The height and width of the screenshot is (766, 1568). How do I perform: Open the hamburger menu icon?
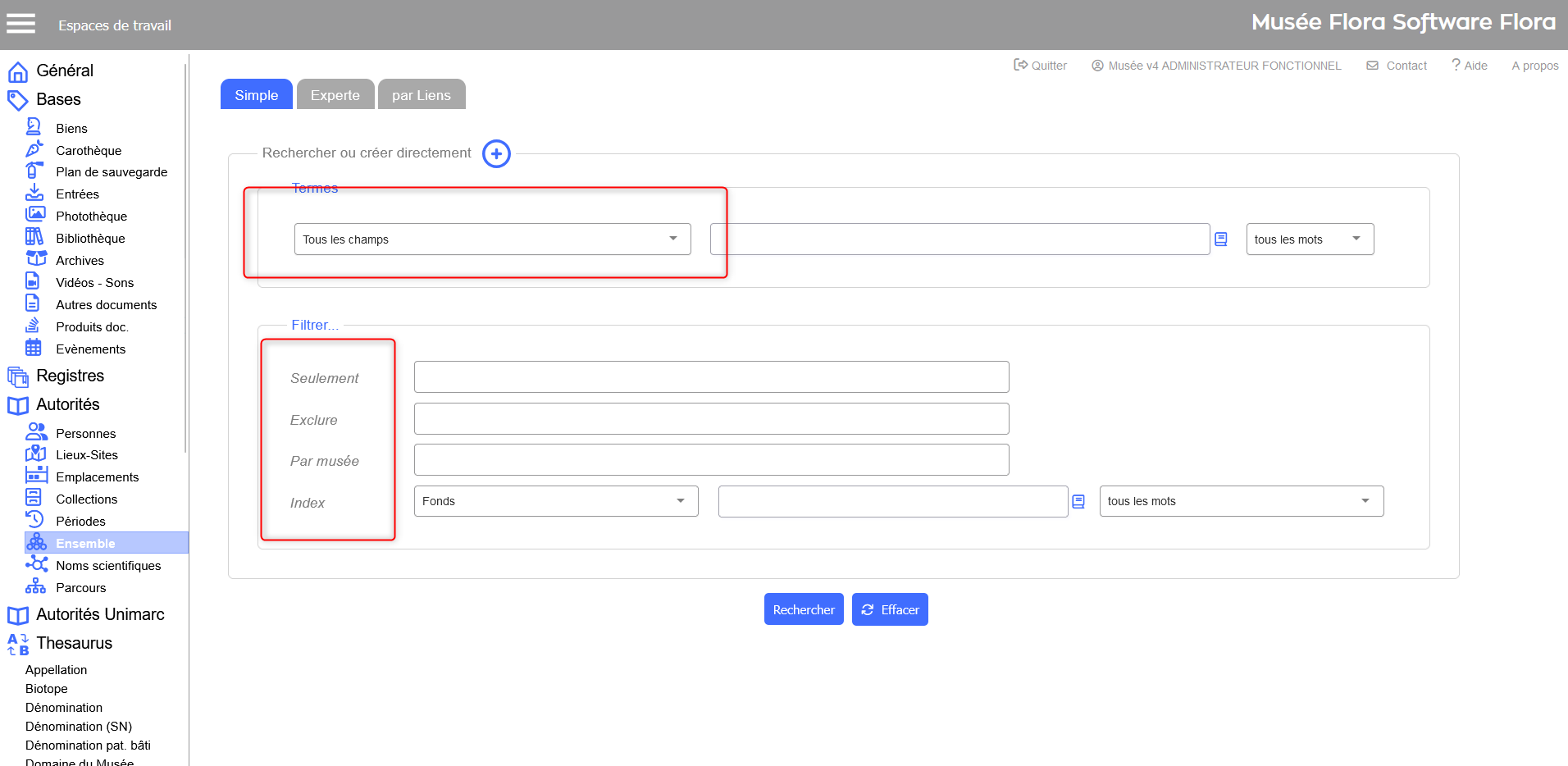(x=21, y=24)
